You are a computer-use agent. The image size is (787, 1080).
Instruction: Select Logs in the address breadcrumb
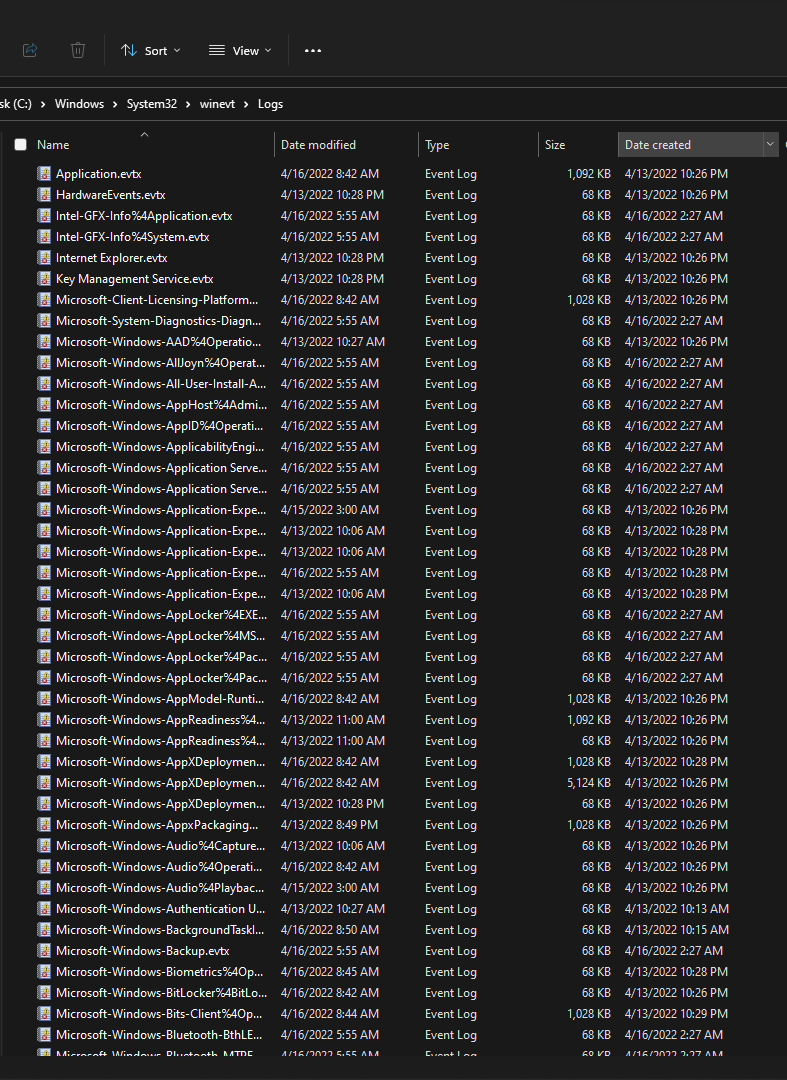[271, 104]
